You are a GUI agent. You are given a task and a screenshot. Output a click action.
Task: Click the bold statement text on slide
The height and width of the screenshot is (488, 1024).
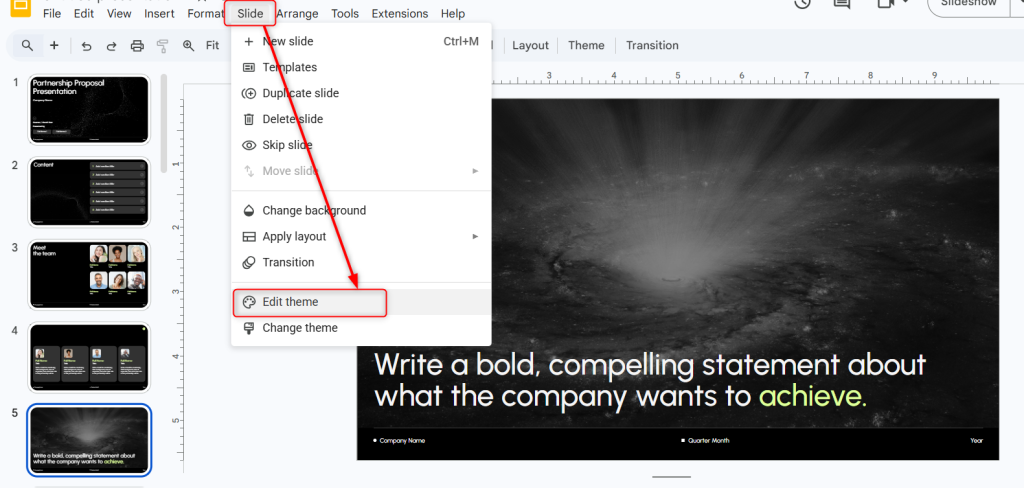click(650, 381)
